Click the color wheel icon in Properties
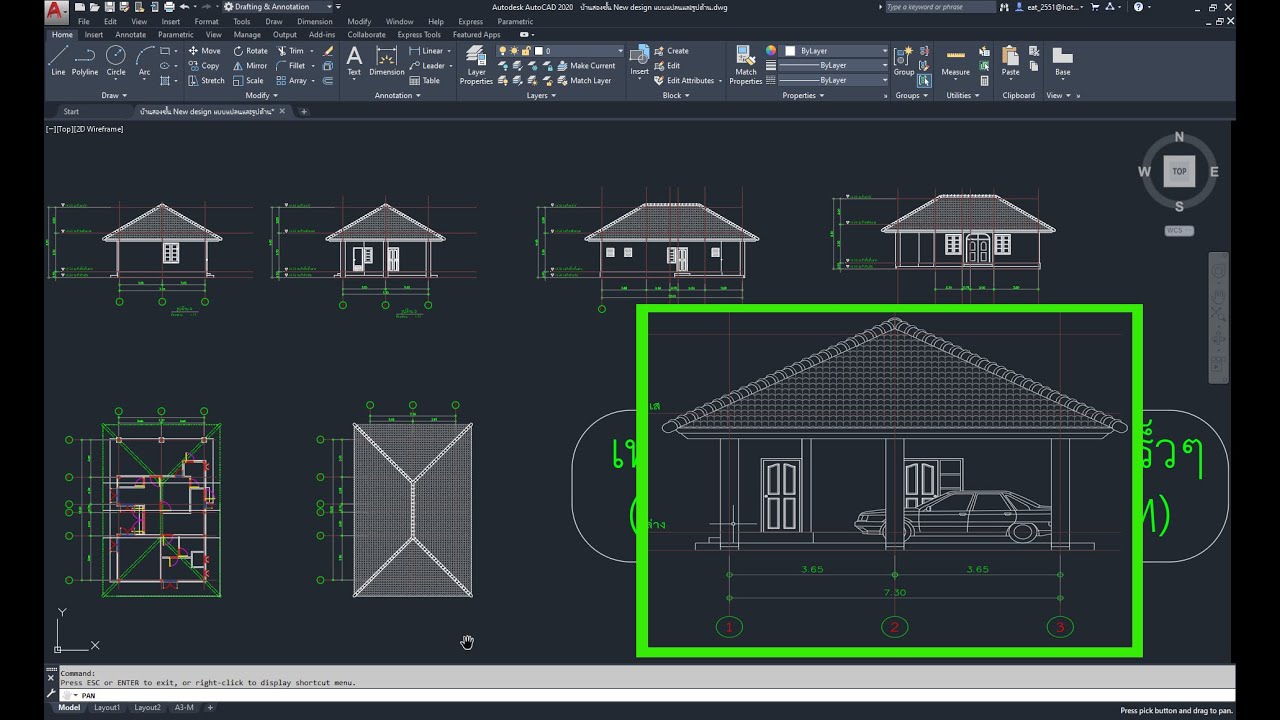The height and width of the screenshot is (720, 1280). pyautogui.click(x=771, y=51)
